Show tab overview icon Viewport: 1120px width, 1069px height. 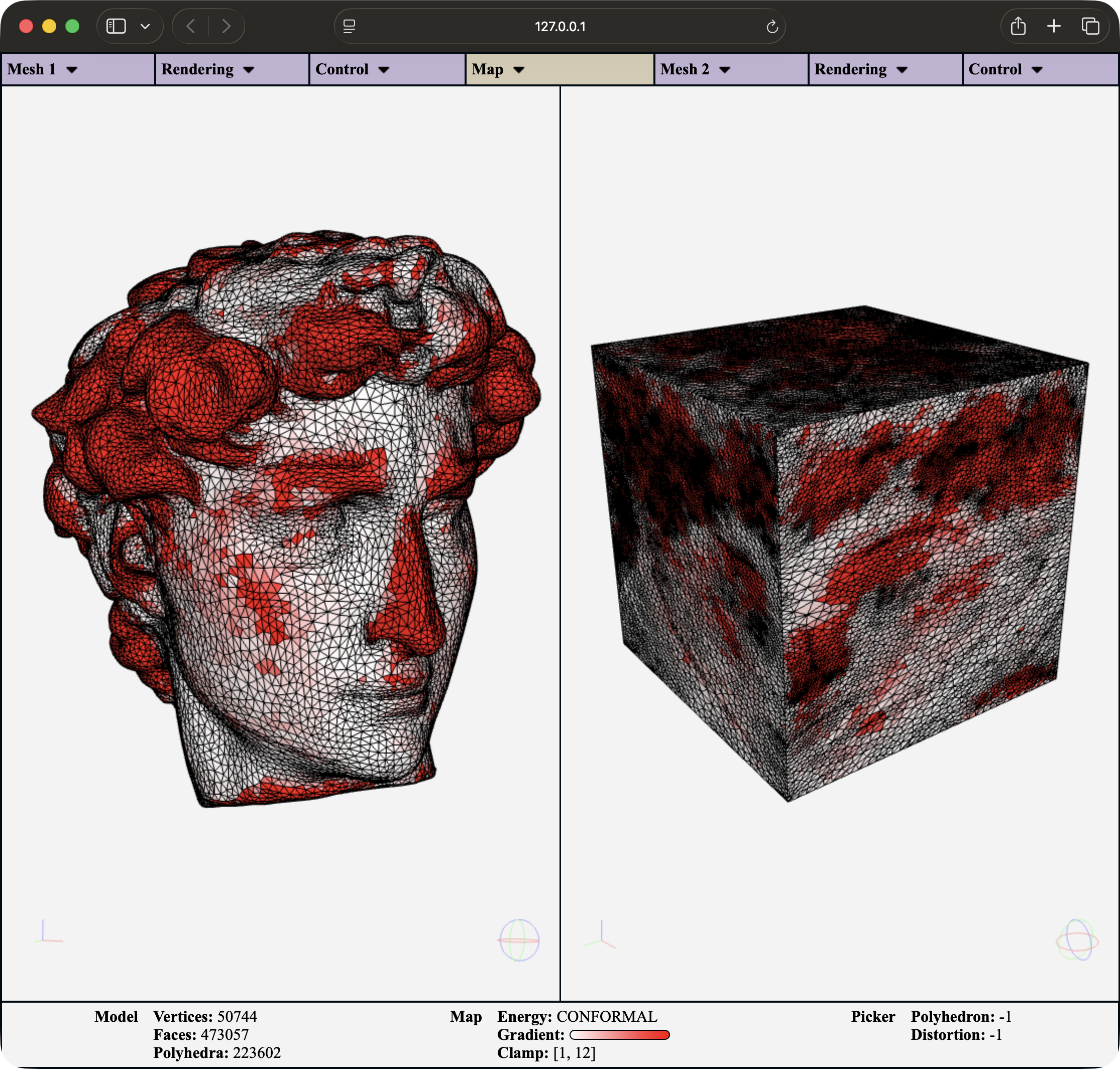(1090, 26)
